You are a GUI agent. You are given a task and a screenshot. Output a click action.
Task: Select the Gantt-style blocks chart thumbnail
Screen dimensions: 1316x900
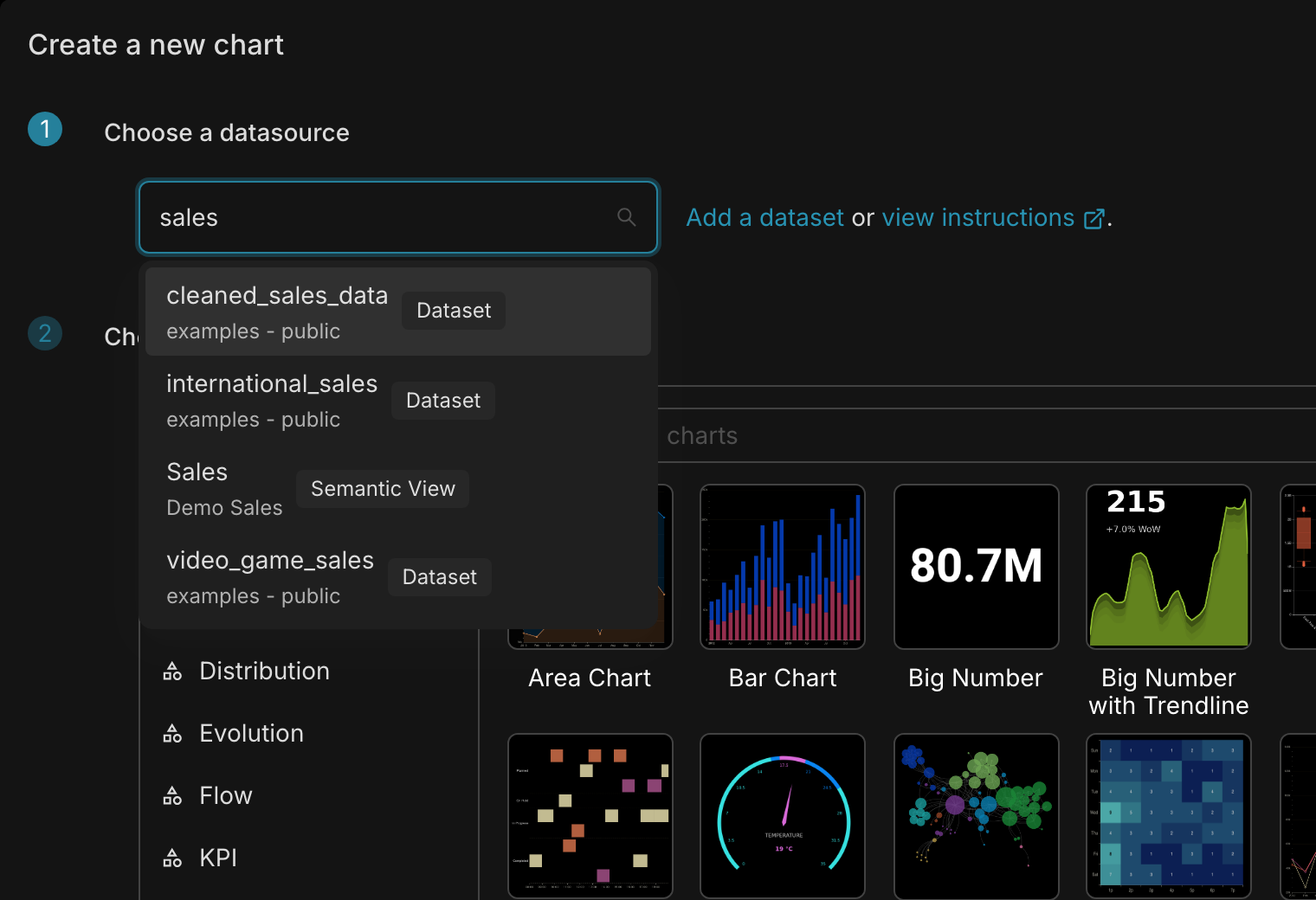590,816
